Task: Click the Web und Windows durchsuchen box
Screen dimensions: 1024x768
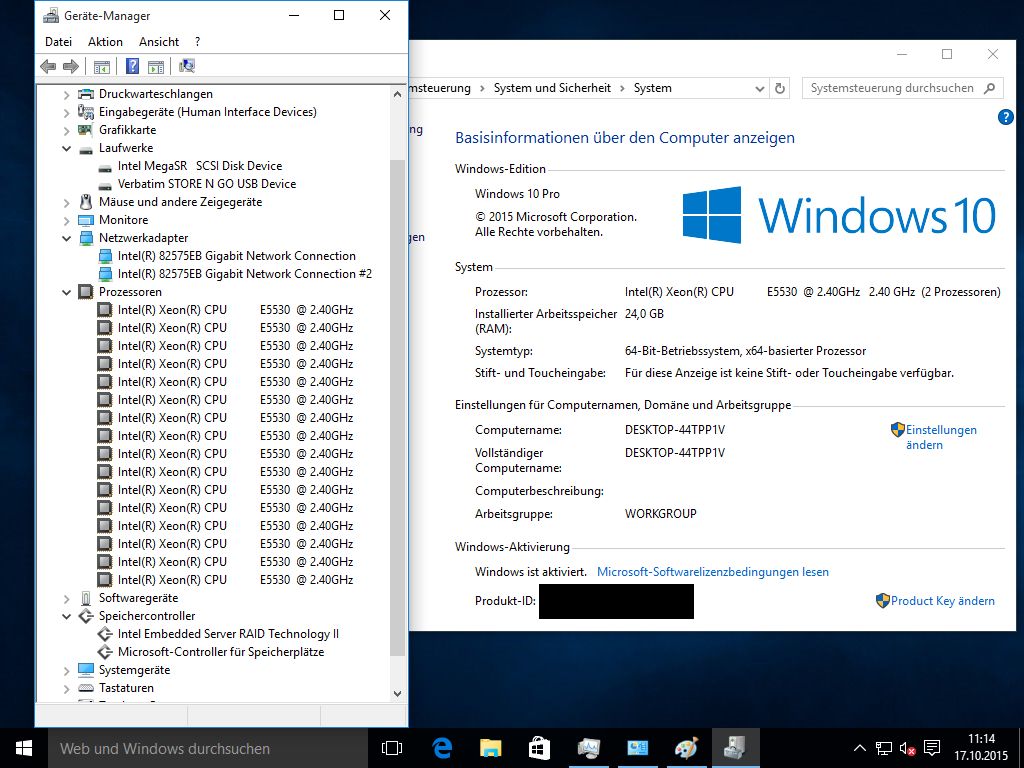Action: tap(208, 748)
